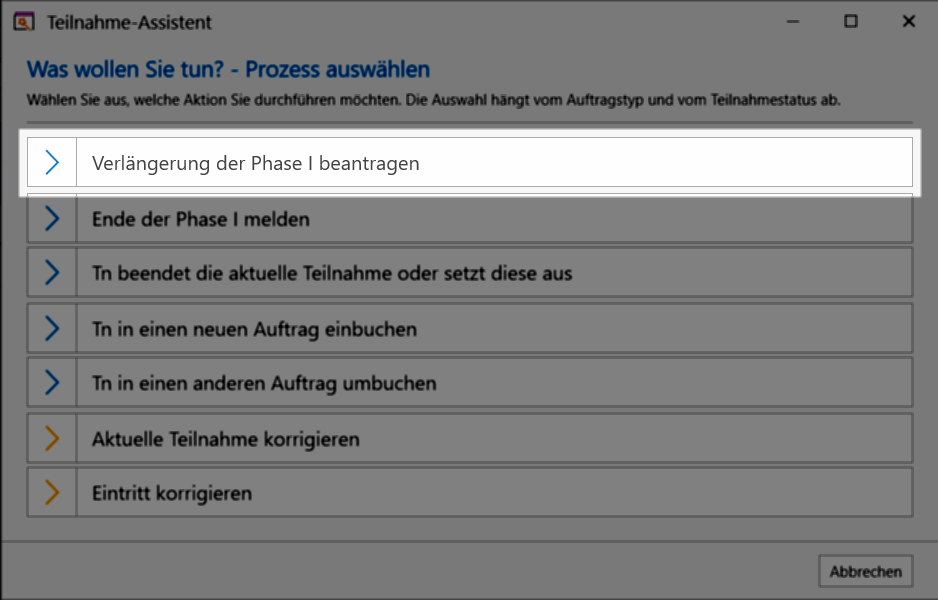
Task: Click blue arrow beside Verlängerung der Phase I
Action: [52, 163]
